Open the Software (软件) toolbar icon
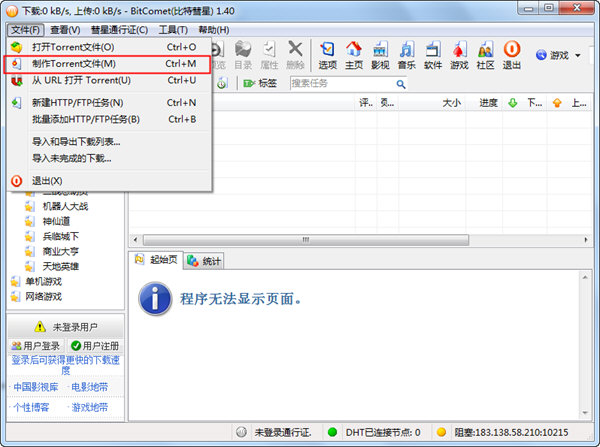600x447 pixels. [x=432, y=54]
